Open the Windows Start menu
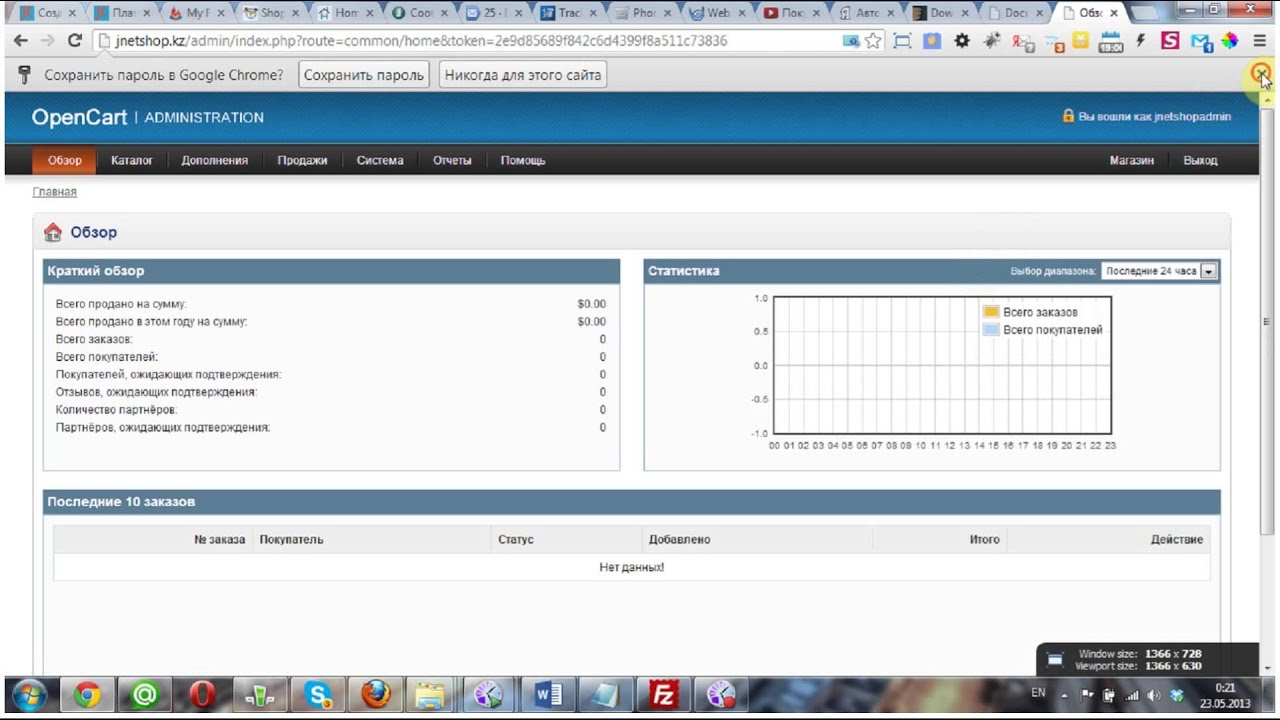Viewport: 1280px width, 720px height. pos(27,694)
